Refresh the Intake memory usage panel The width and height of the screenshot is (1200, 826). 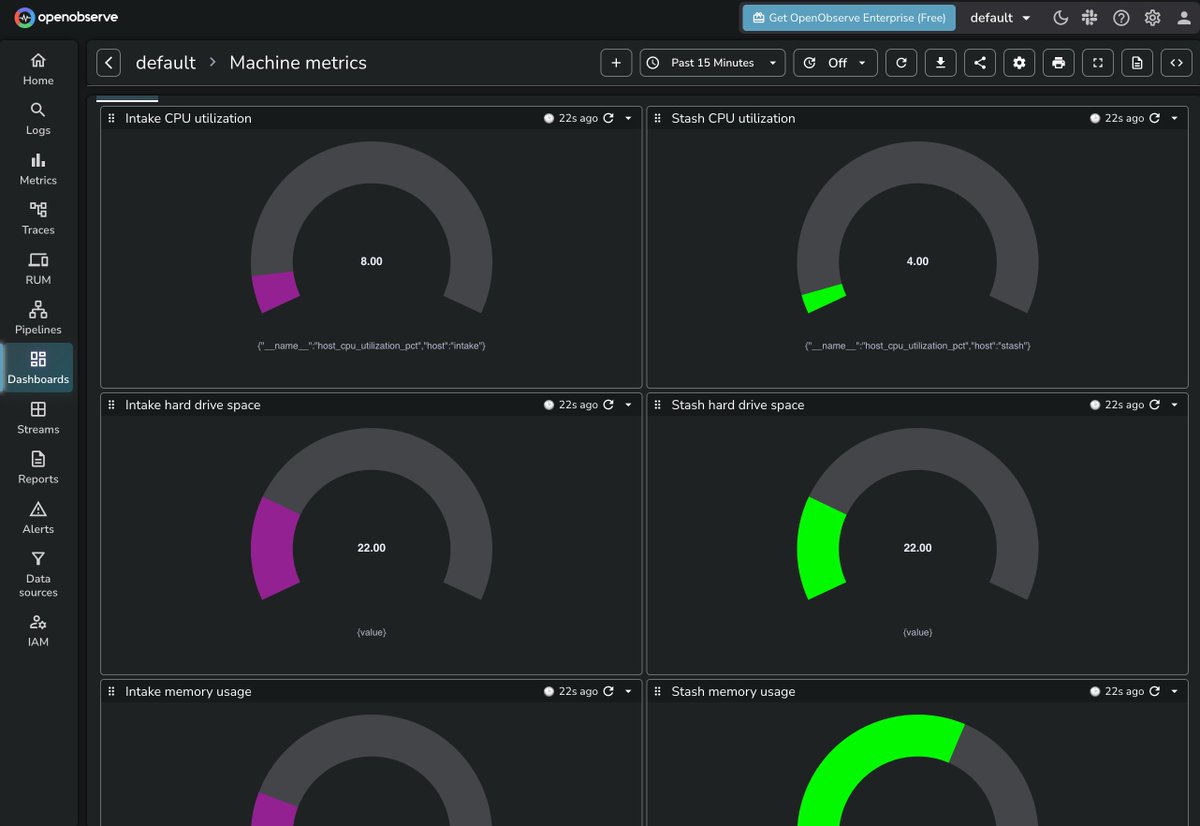(x=609, y=691)
